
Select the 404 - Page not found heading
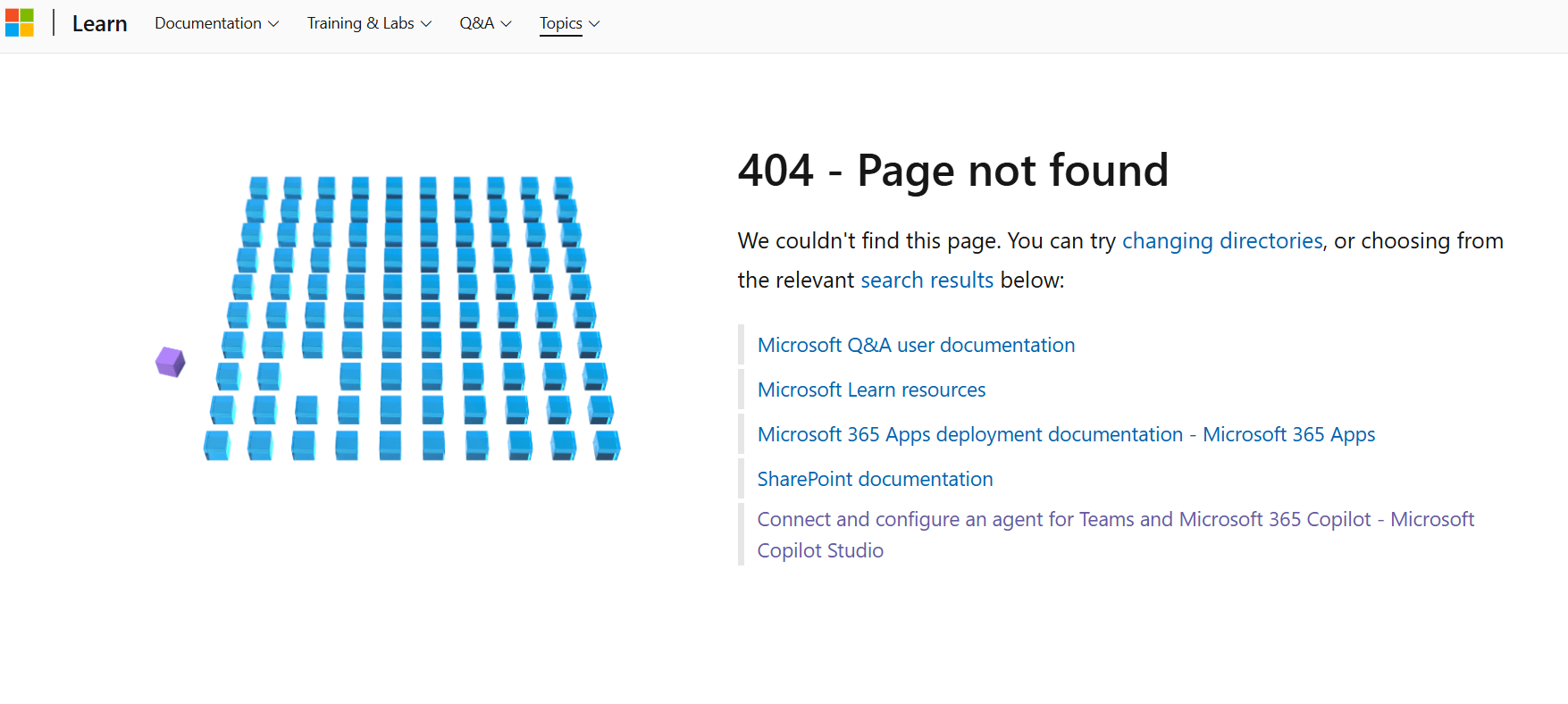point(953,171)
